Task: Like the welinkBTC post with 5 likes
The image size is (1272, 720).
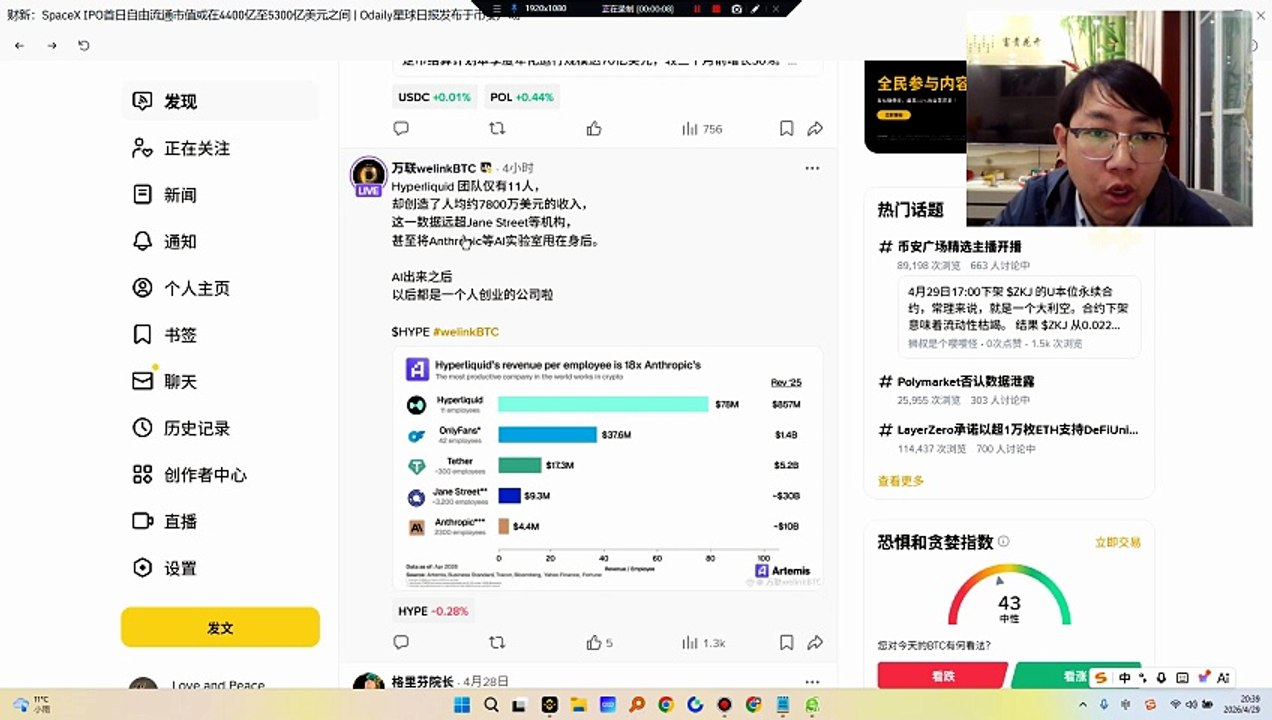Action: click(x=594, y=642)
